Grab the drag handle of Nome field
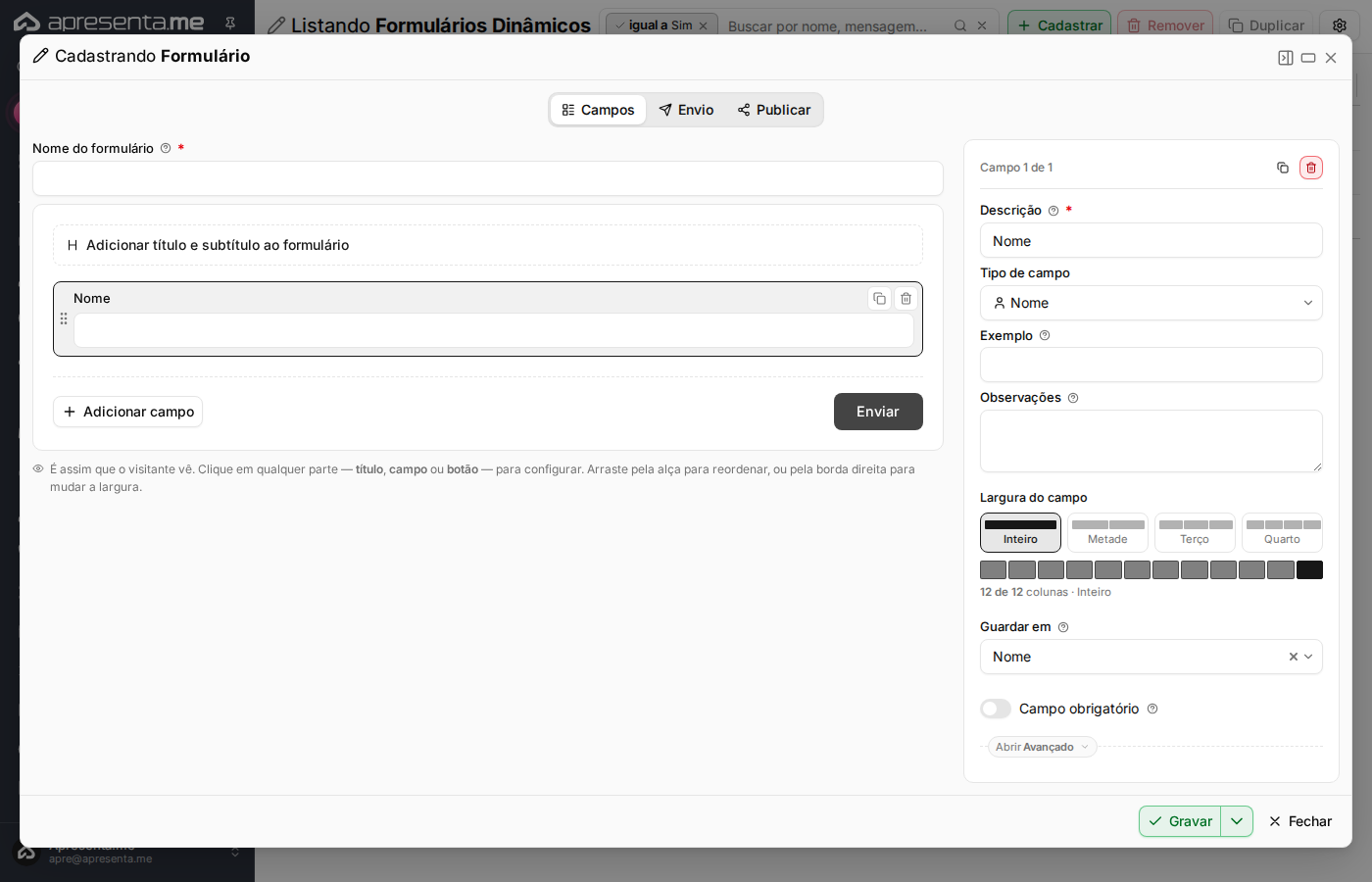Screen dimensions: 1372x882 (64, 318)
